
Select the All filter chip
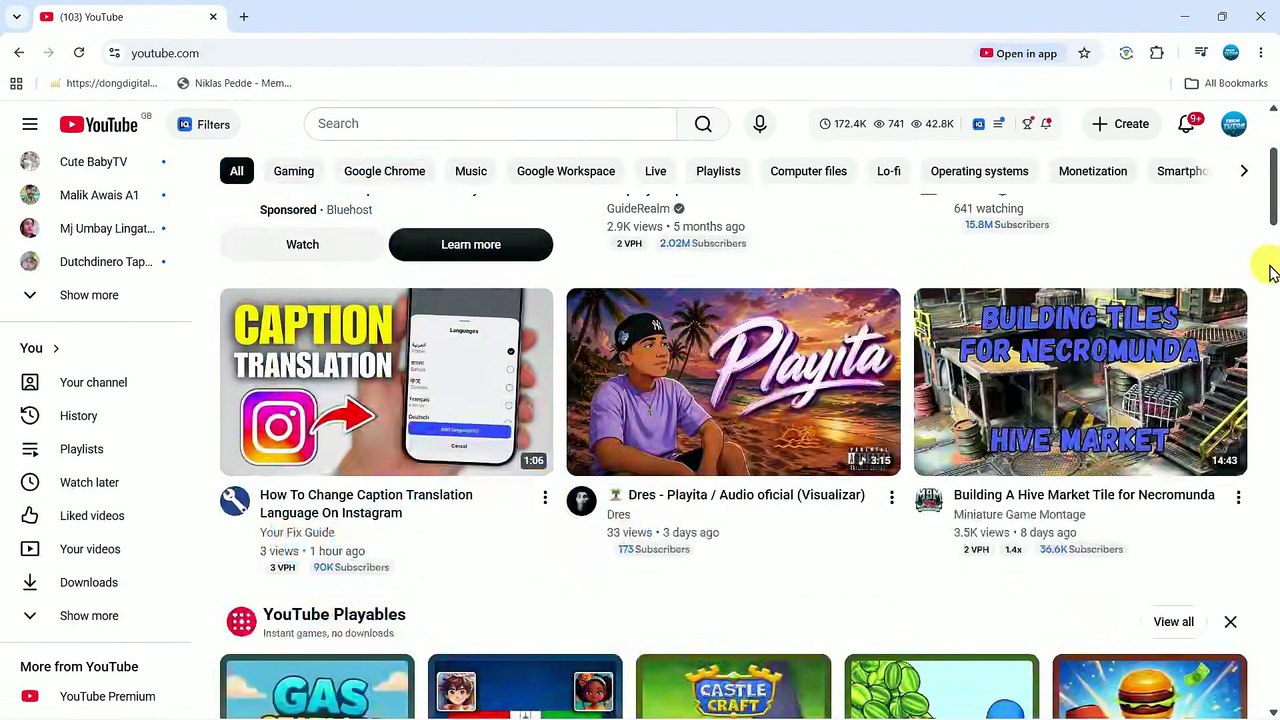237,171
